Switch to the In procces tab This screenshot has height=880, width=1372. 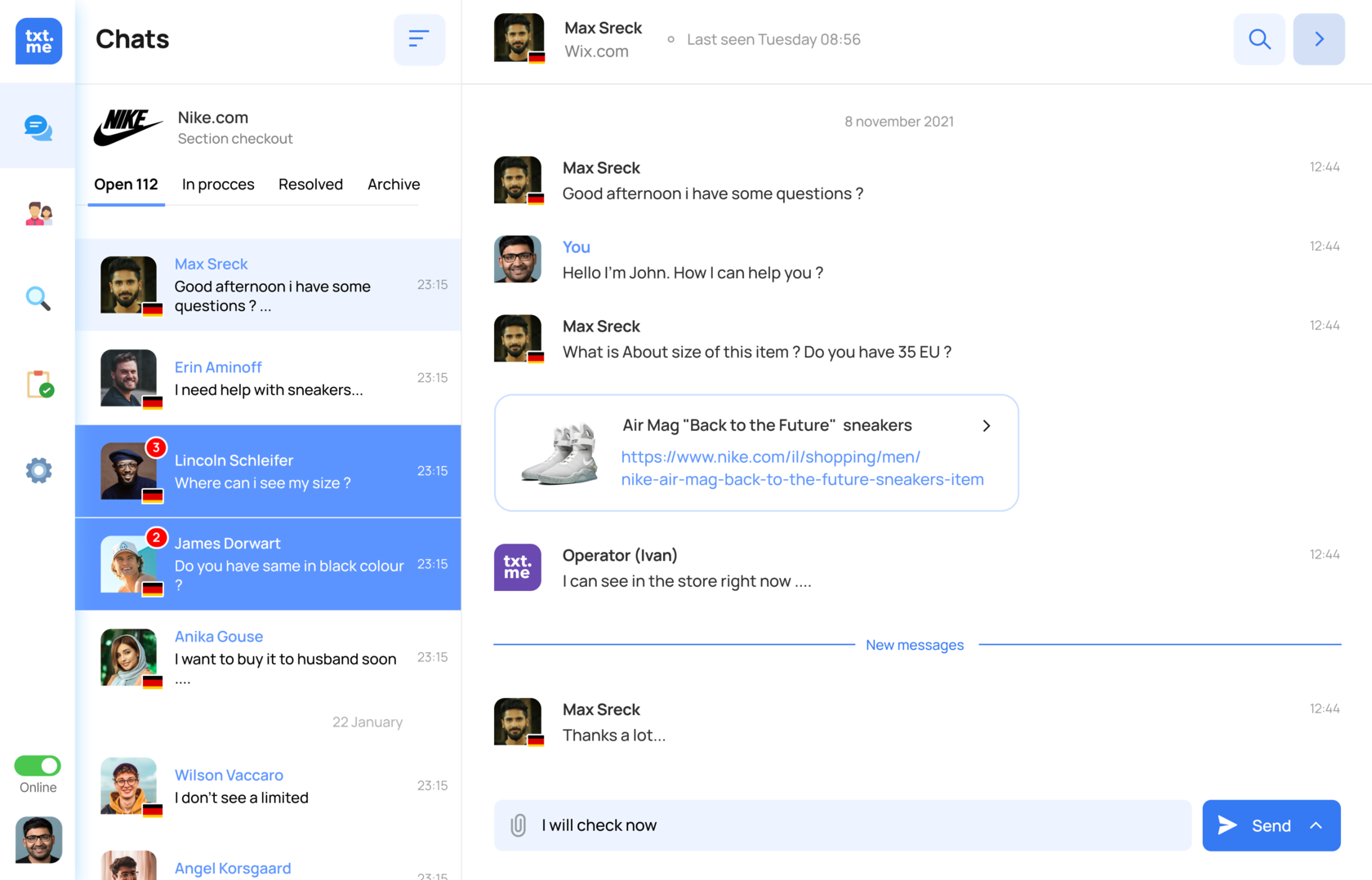(x=218, y=184)
